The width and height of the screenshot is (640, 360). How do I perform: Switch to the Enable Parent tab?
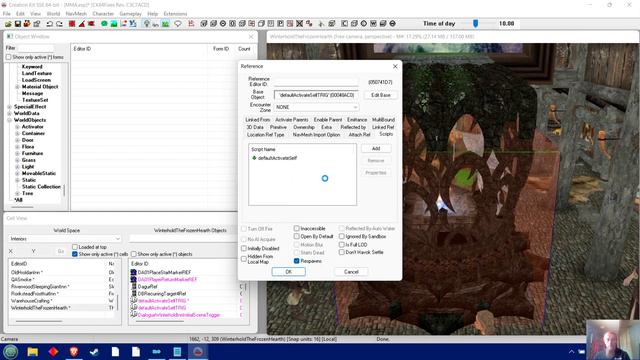[328, 120]
